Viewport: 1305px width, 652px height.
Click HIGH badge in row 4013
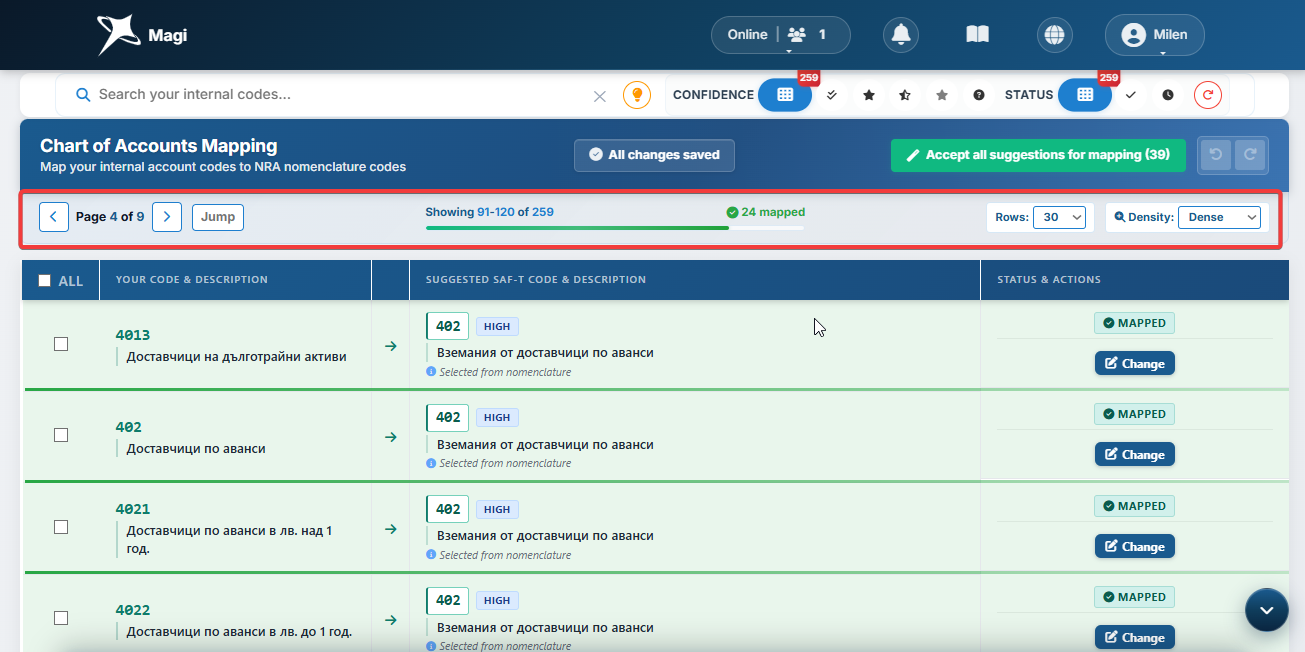point(497,326)
